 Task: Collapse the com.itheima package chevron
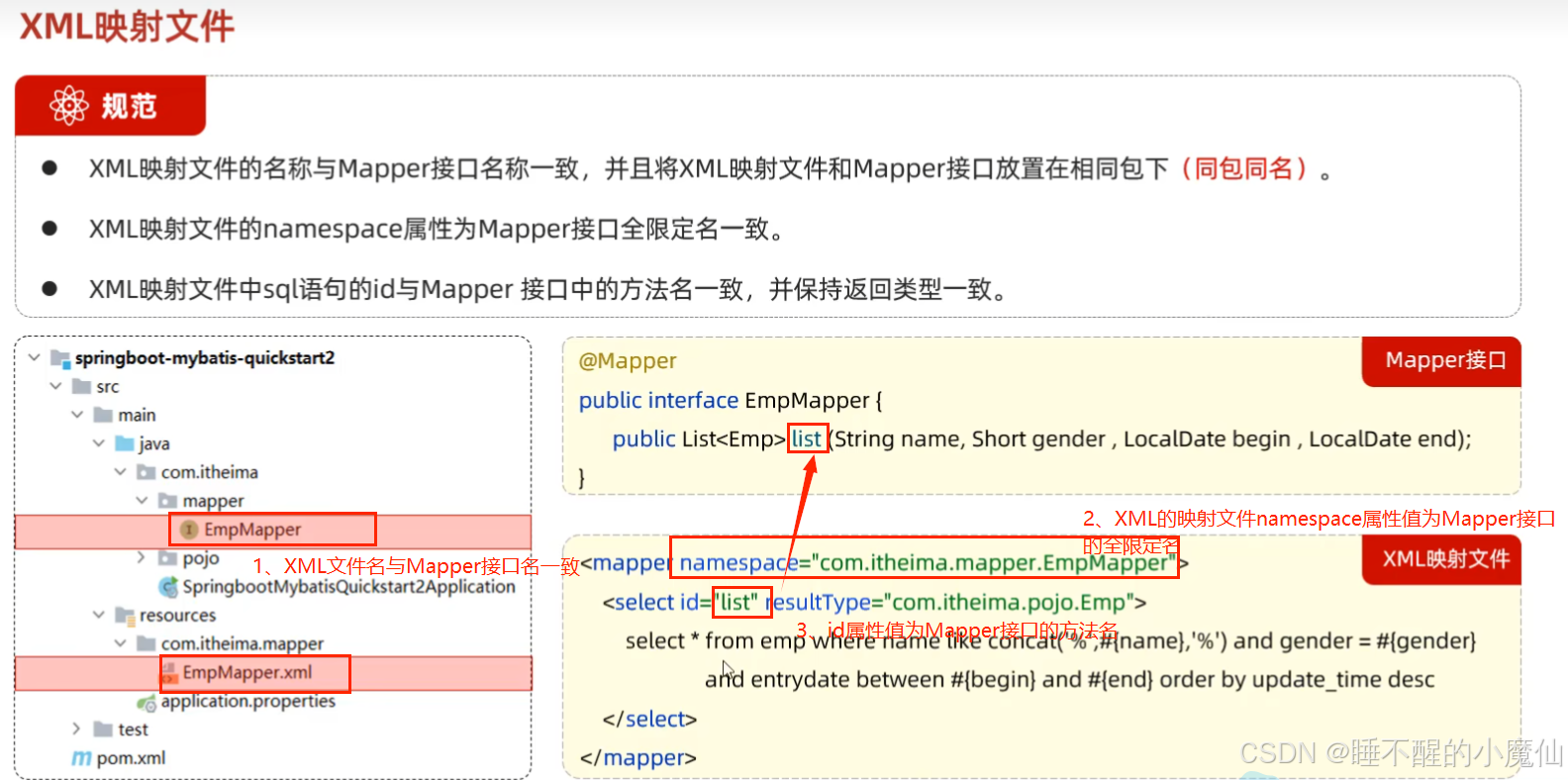(120, 472)
